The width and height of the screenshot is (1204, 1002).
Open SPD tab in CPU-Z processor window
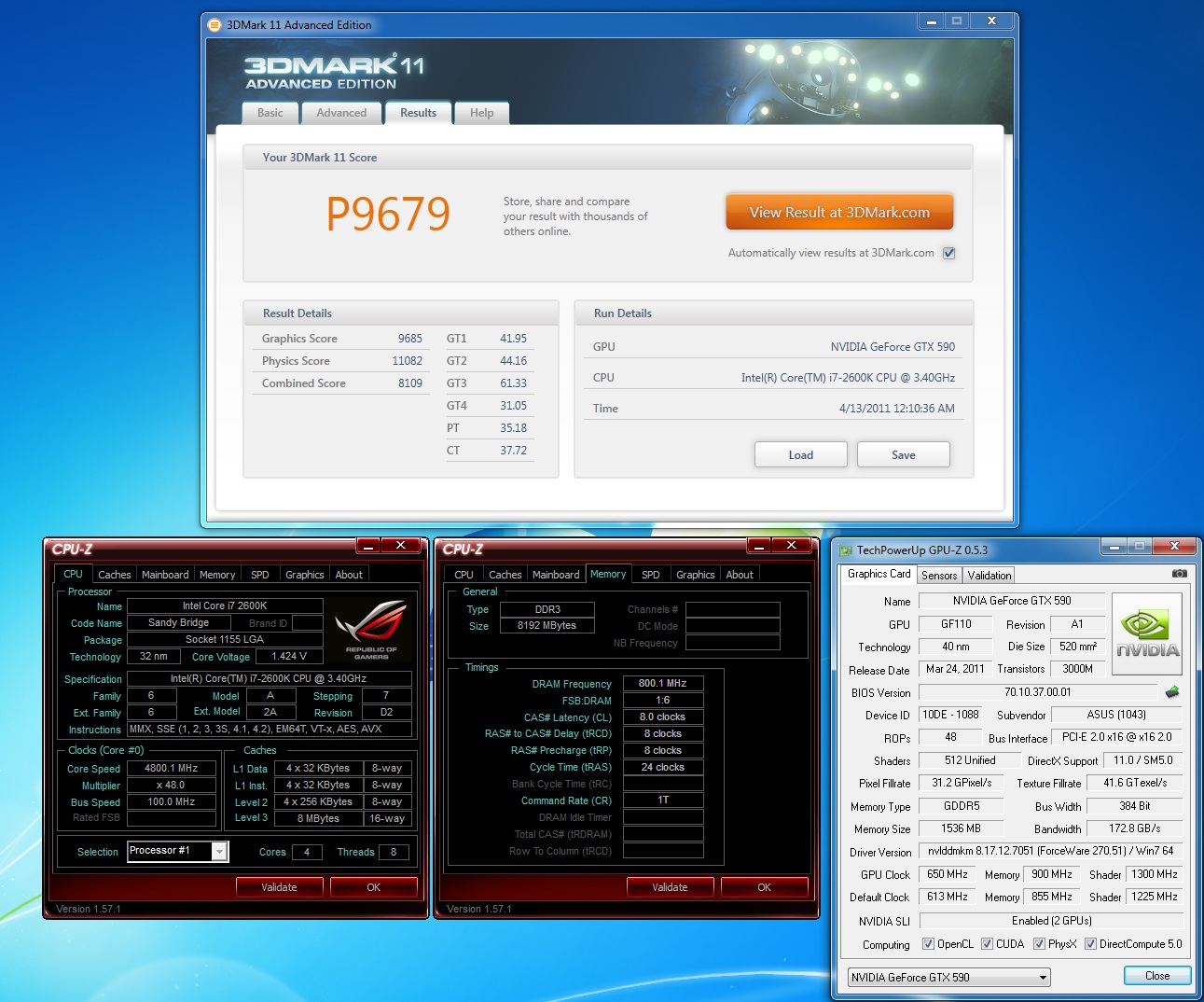pyautogui.click(x=260, y=575)
